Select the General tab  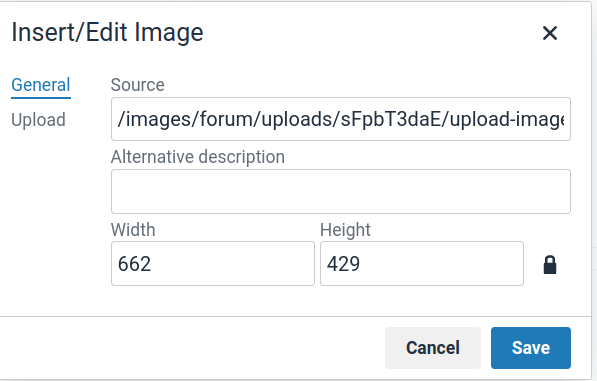(x=41, y=85)
